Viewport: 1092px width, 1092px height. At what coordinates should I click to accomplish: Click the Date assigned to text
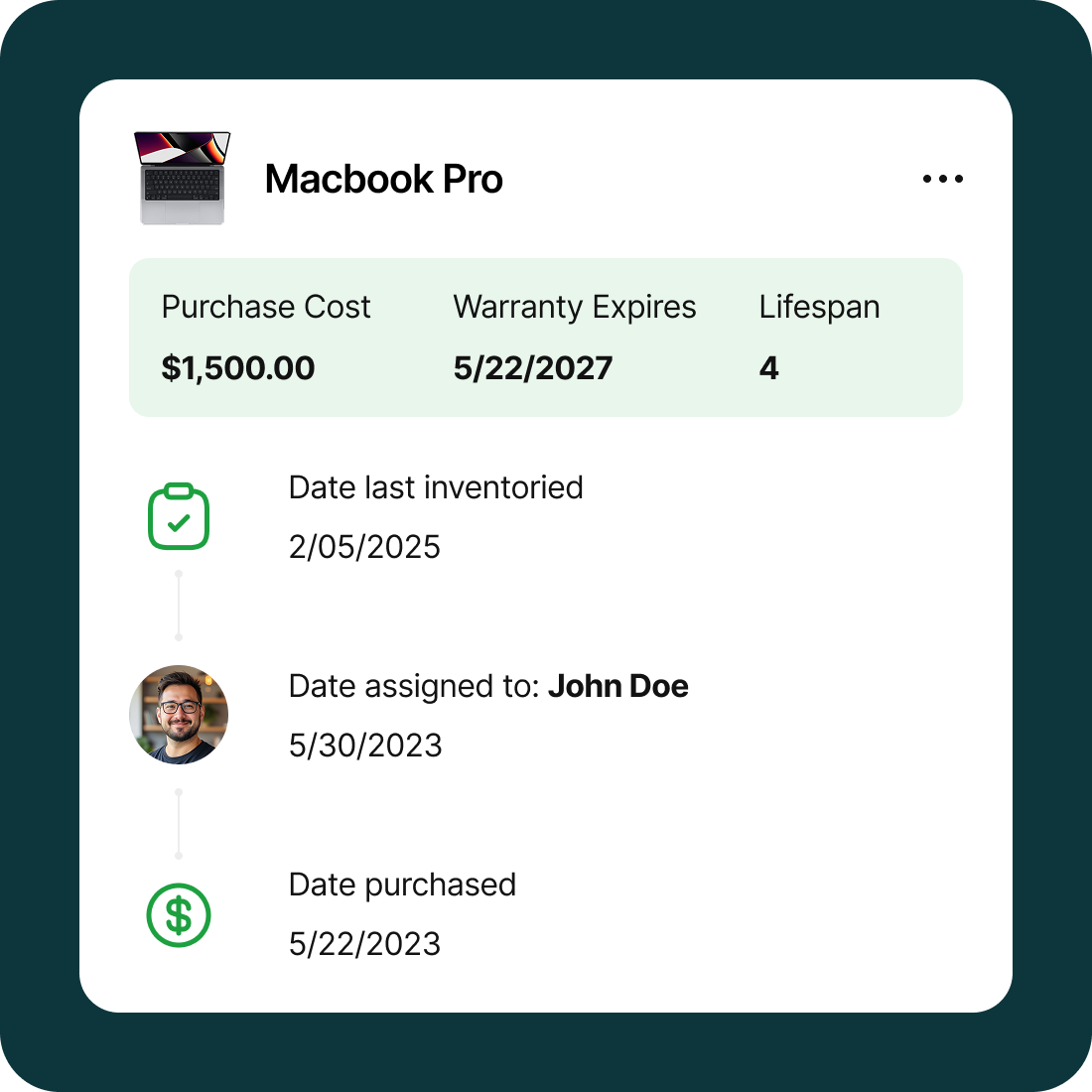tap(413, 686)
